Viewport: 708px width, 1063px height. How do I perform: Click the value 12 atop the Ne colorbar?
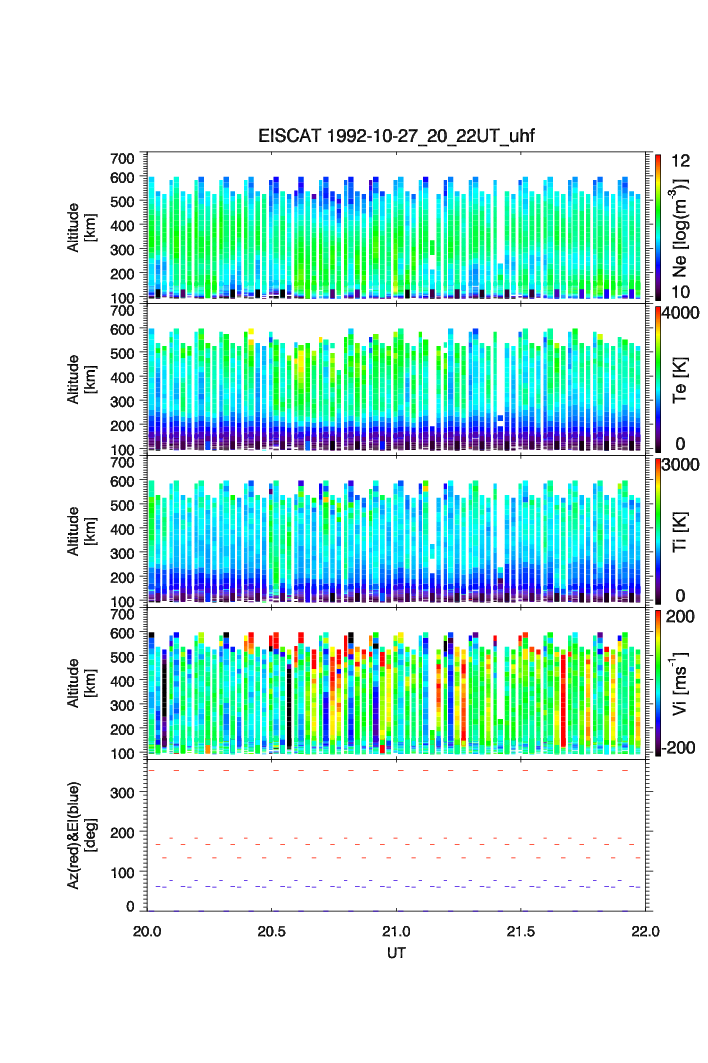[680, 161]
